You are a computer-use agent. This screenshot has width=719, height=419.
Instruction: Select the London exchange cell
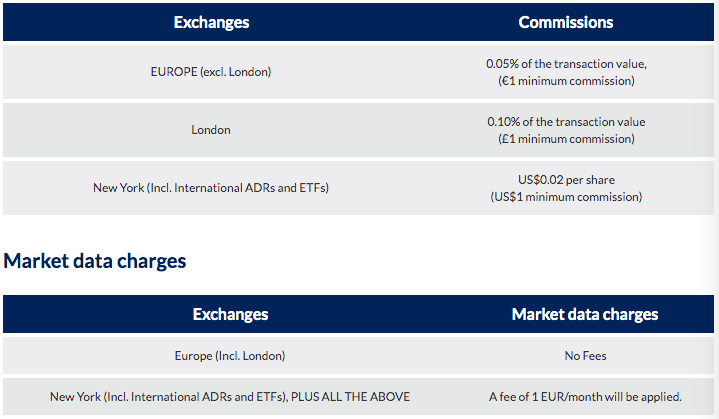[x=211, y=130]
